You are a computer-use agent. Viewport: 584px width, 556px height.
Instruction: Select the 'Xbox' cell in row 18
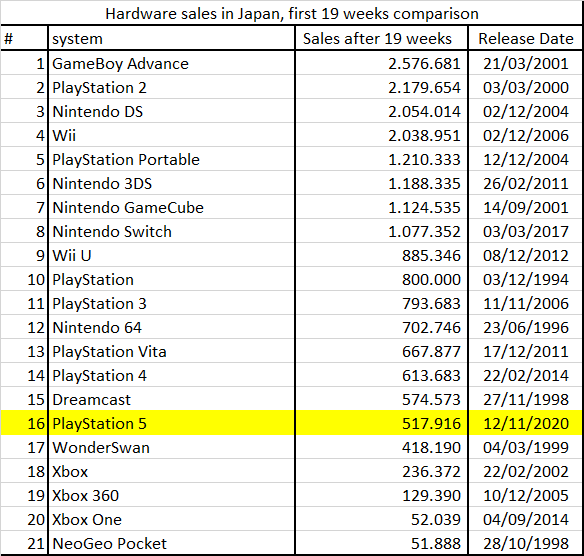(70, 472)
